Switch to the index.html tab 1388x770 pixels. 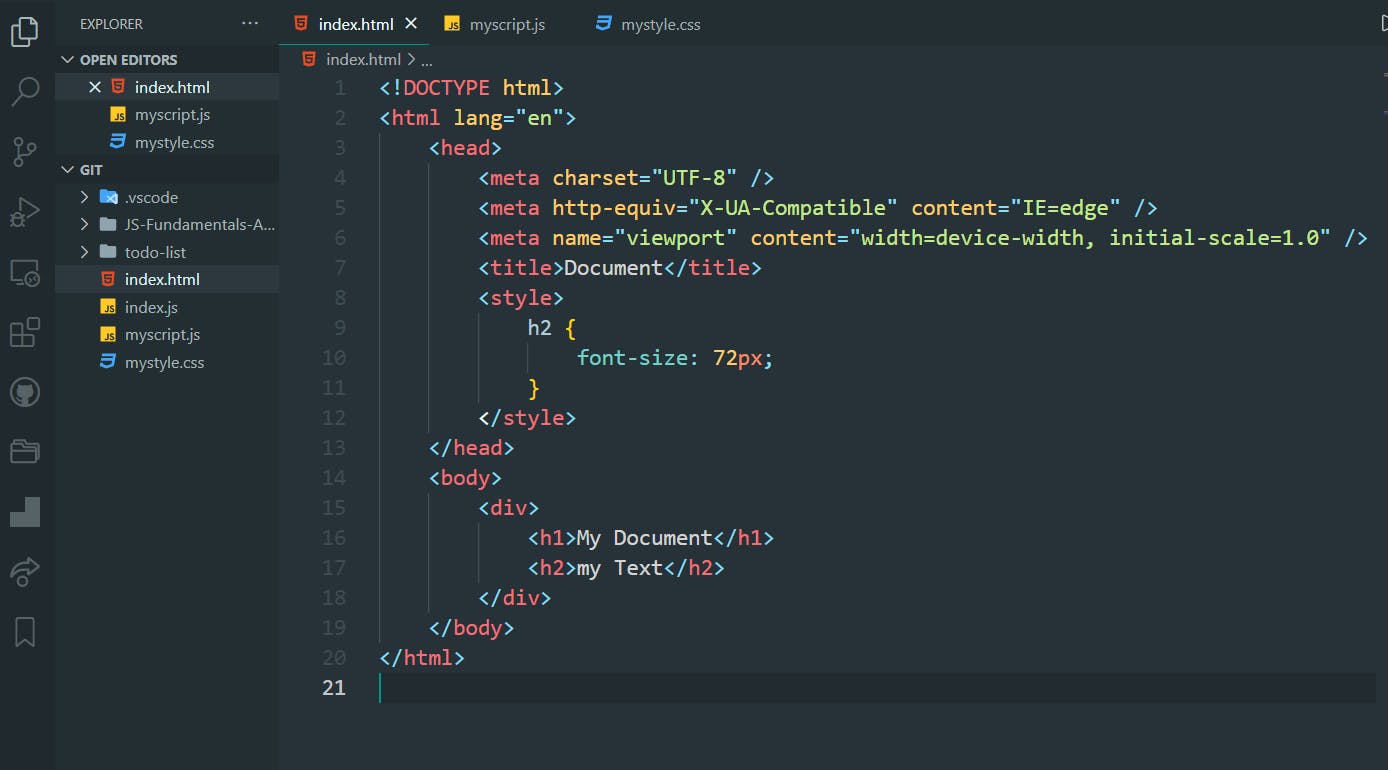(355, 23)
